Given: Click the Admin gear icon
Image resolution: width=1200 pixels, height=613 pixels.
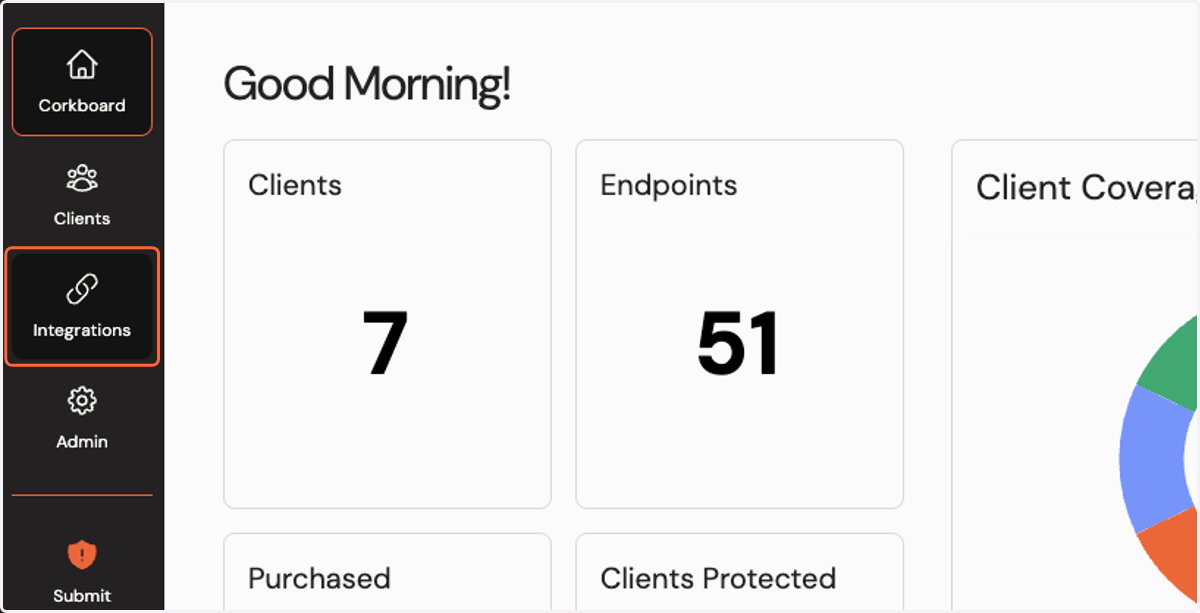Looking at the screenshot, I should 82,402.
